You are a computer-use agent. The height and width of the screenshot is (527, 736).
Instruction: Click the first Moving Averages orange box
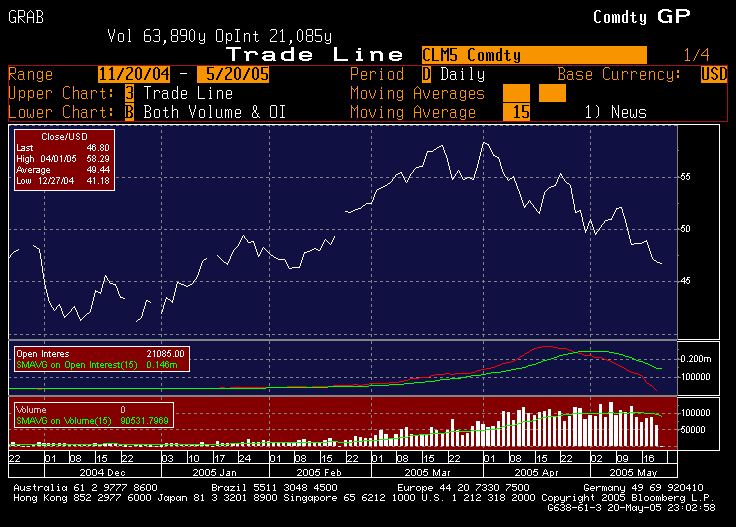click(x=516, y=93)
